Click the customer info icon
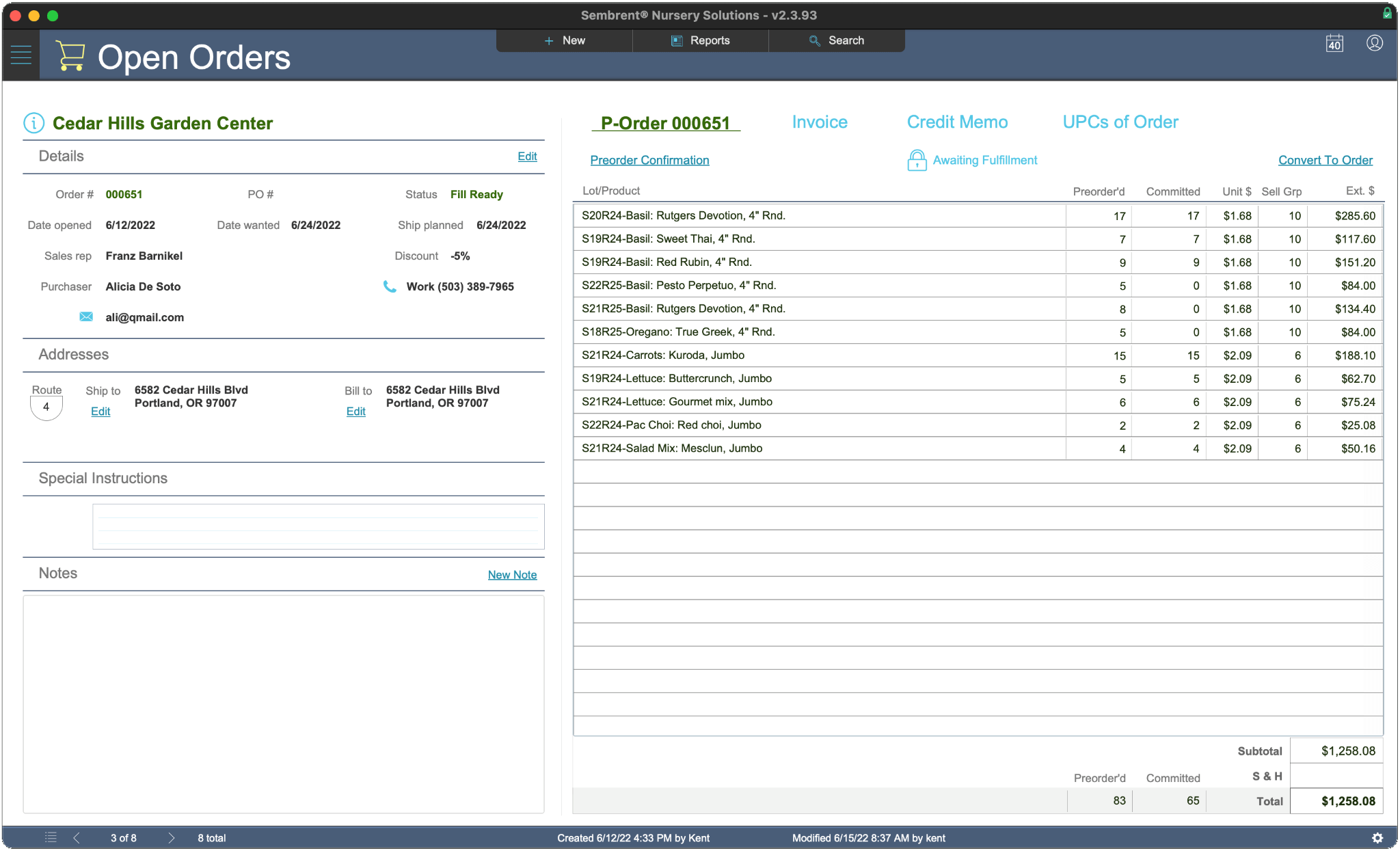 [x=34, y=123]
